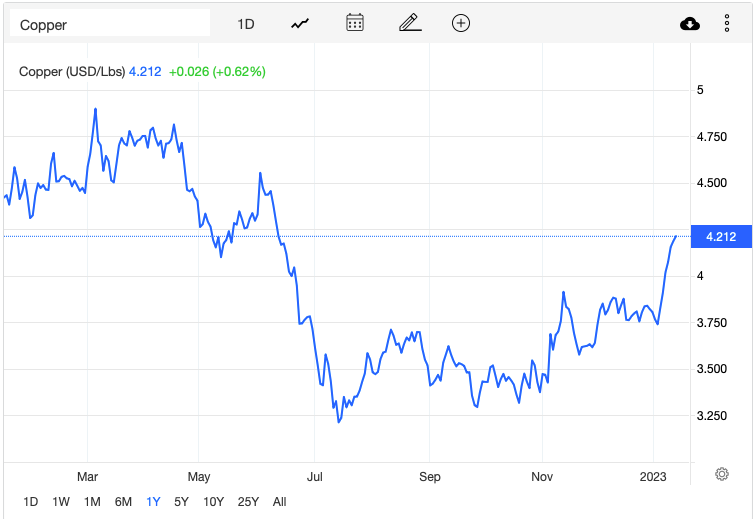Add indicator with the plus circle icon

tap(461, 23)
